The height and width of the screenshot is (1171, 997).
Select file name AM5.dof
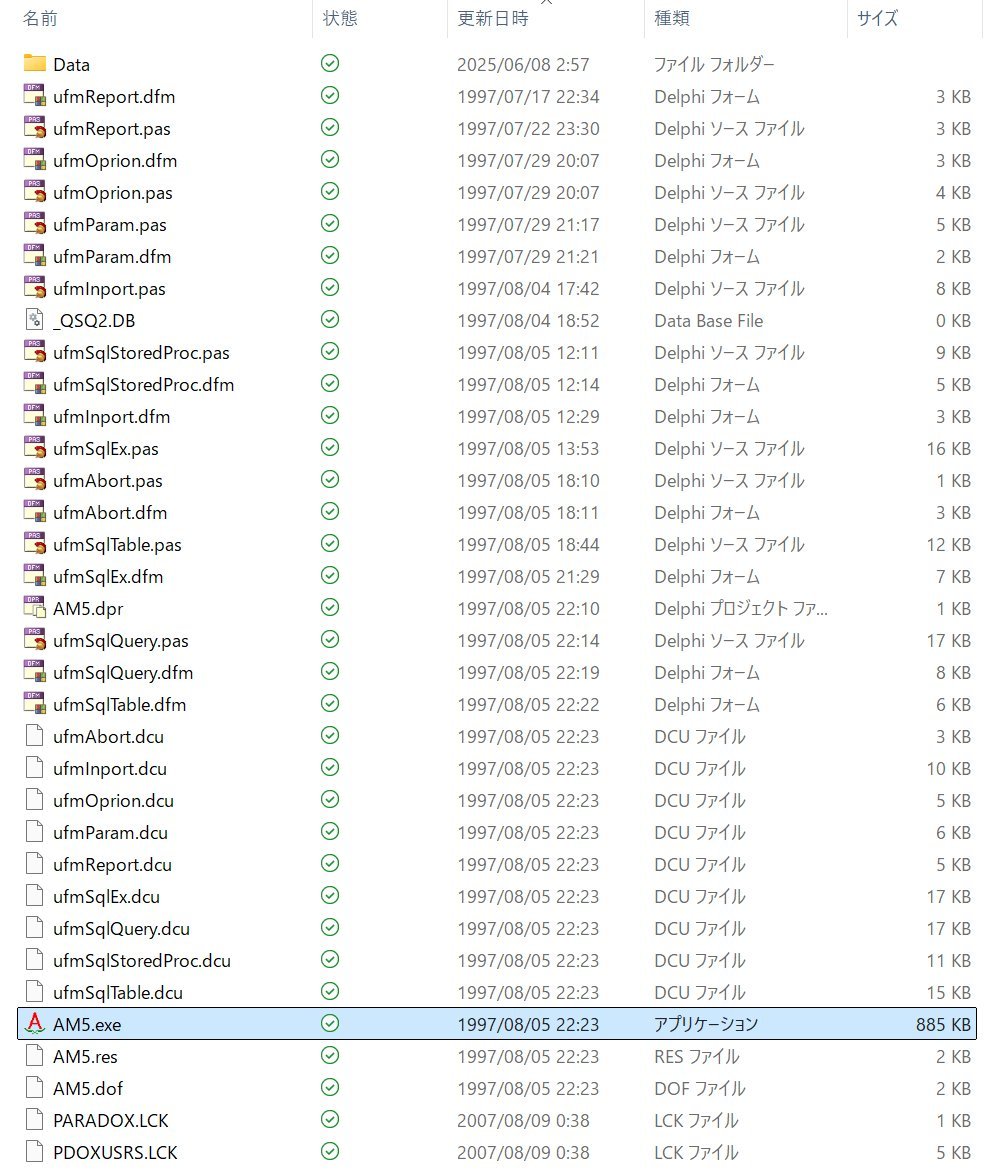(x=88, y=1089)
